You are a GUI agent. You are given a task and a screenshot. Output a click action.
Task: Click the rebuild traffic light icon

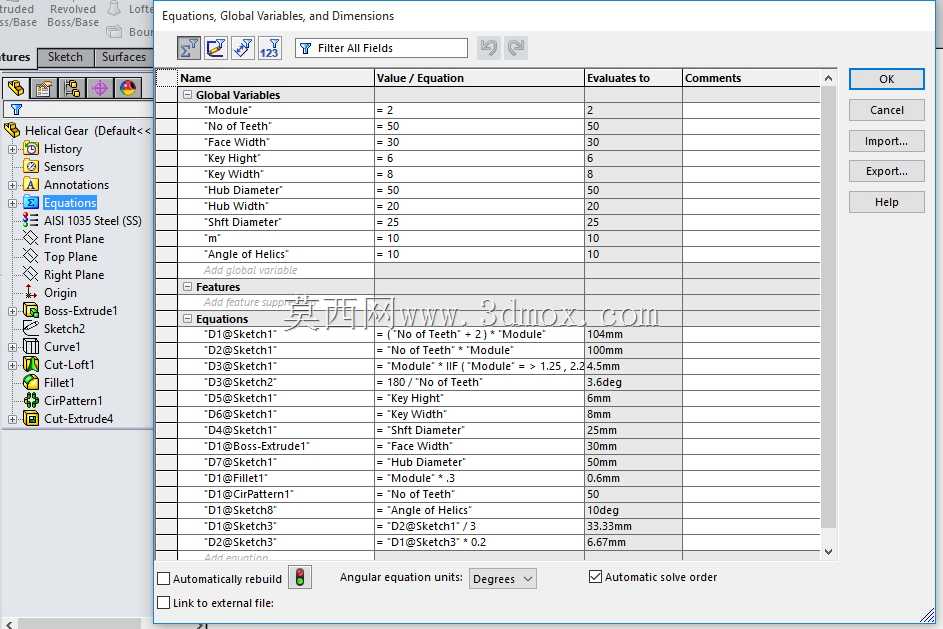point(300,578)
